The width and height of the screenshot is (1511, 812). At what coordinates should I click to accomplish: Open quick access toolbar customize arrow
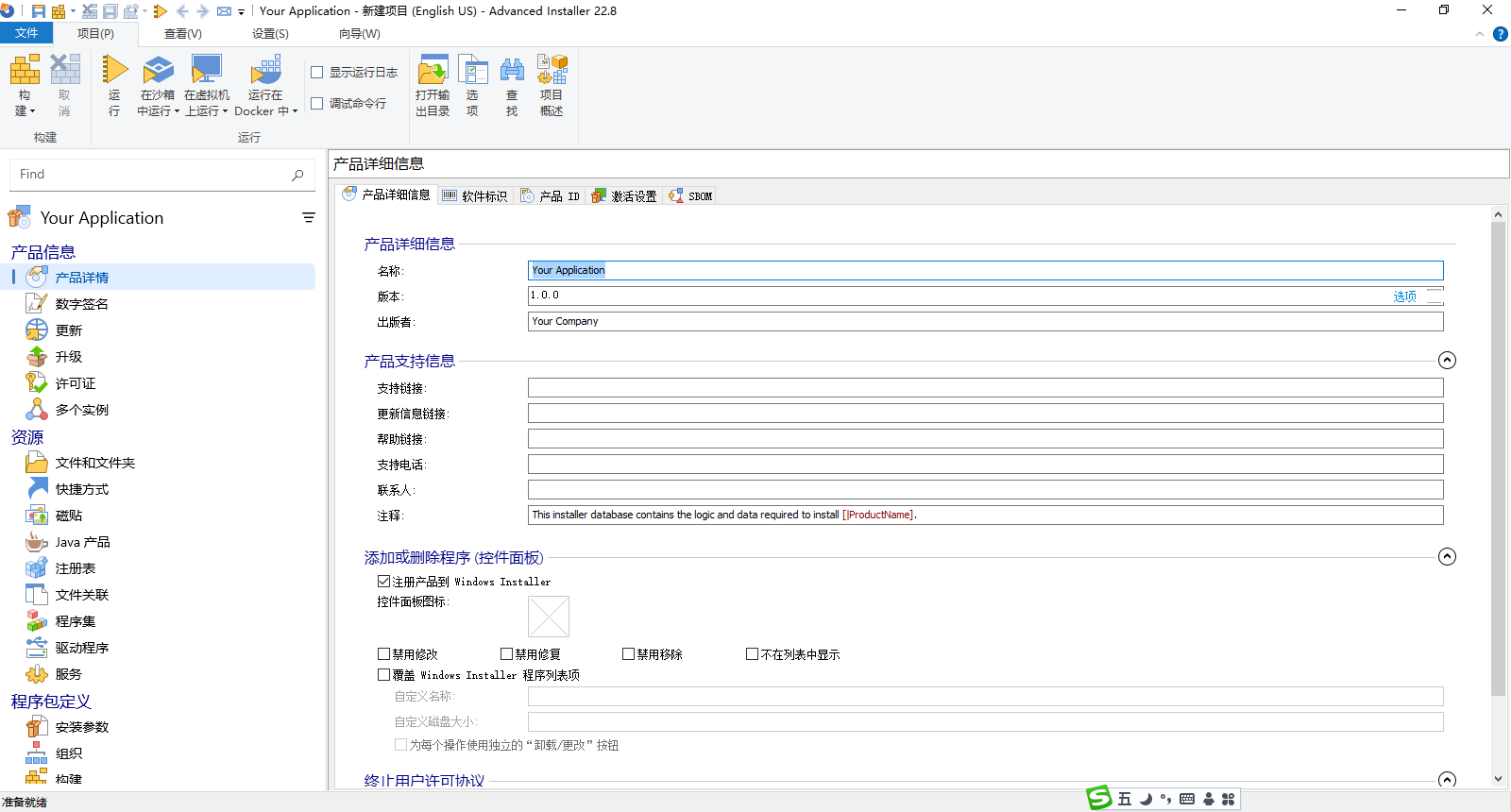[241, 12]
